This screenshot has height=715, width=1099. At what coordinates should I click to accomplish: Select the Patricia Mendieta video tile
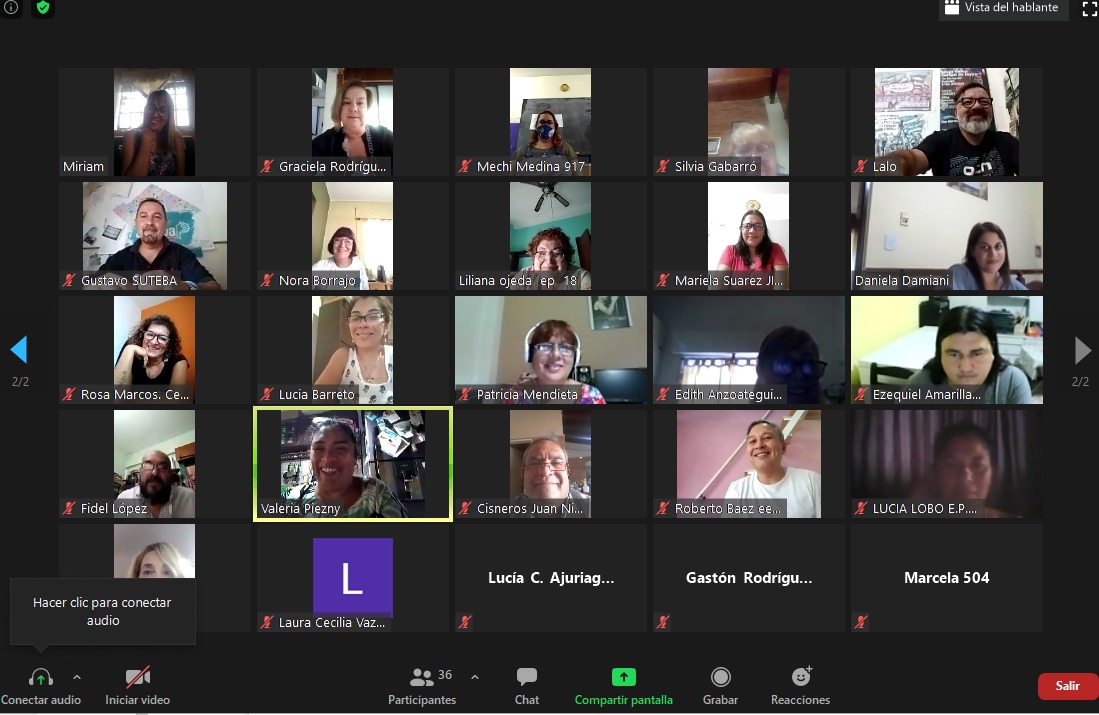[x=550, y=349]
